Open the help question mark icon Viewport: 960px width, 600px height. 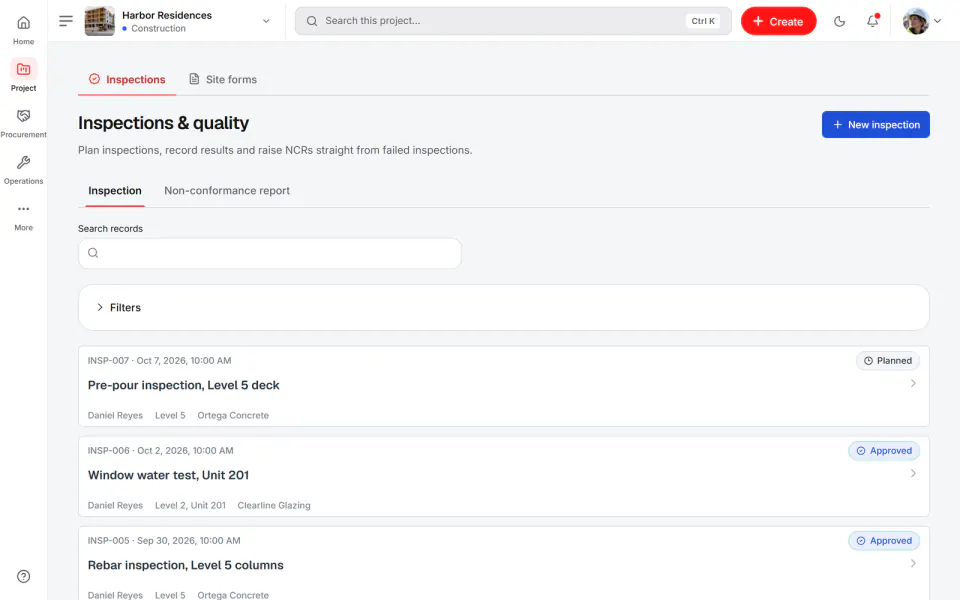click(x=23, y=576)
